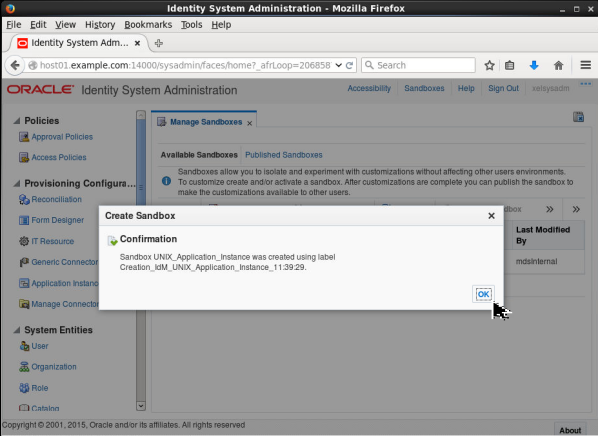Expand the first toolbar overflow chevron
This screenshot has width=598, height=436.
point(549,209)
